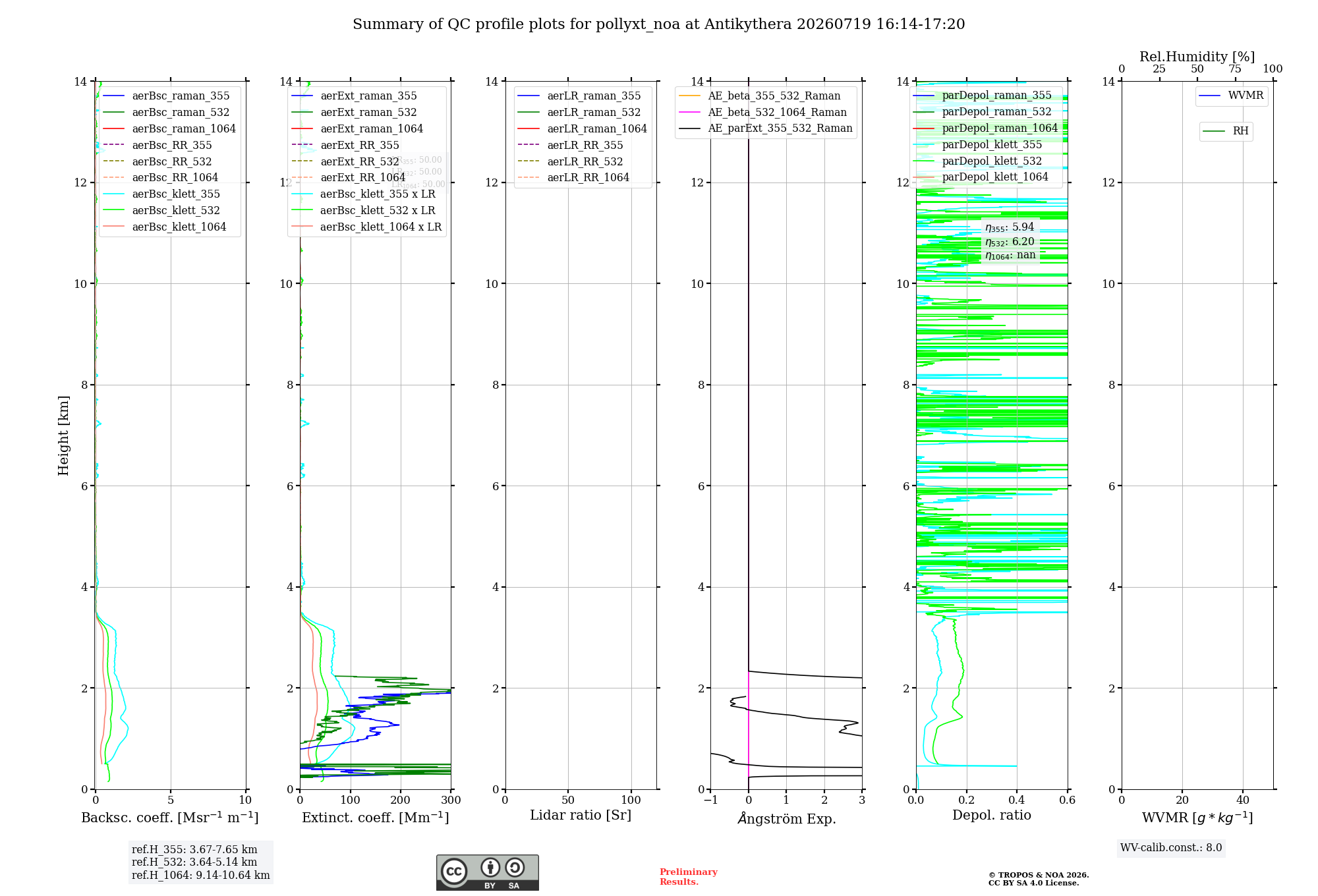
Task: Click the Rel.Humidity [%] top axis label
Action: click(x=1197, y=57)
